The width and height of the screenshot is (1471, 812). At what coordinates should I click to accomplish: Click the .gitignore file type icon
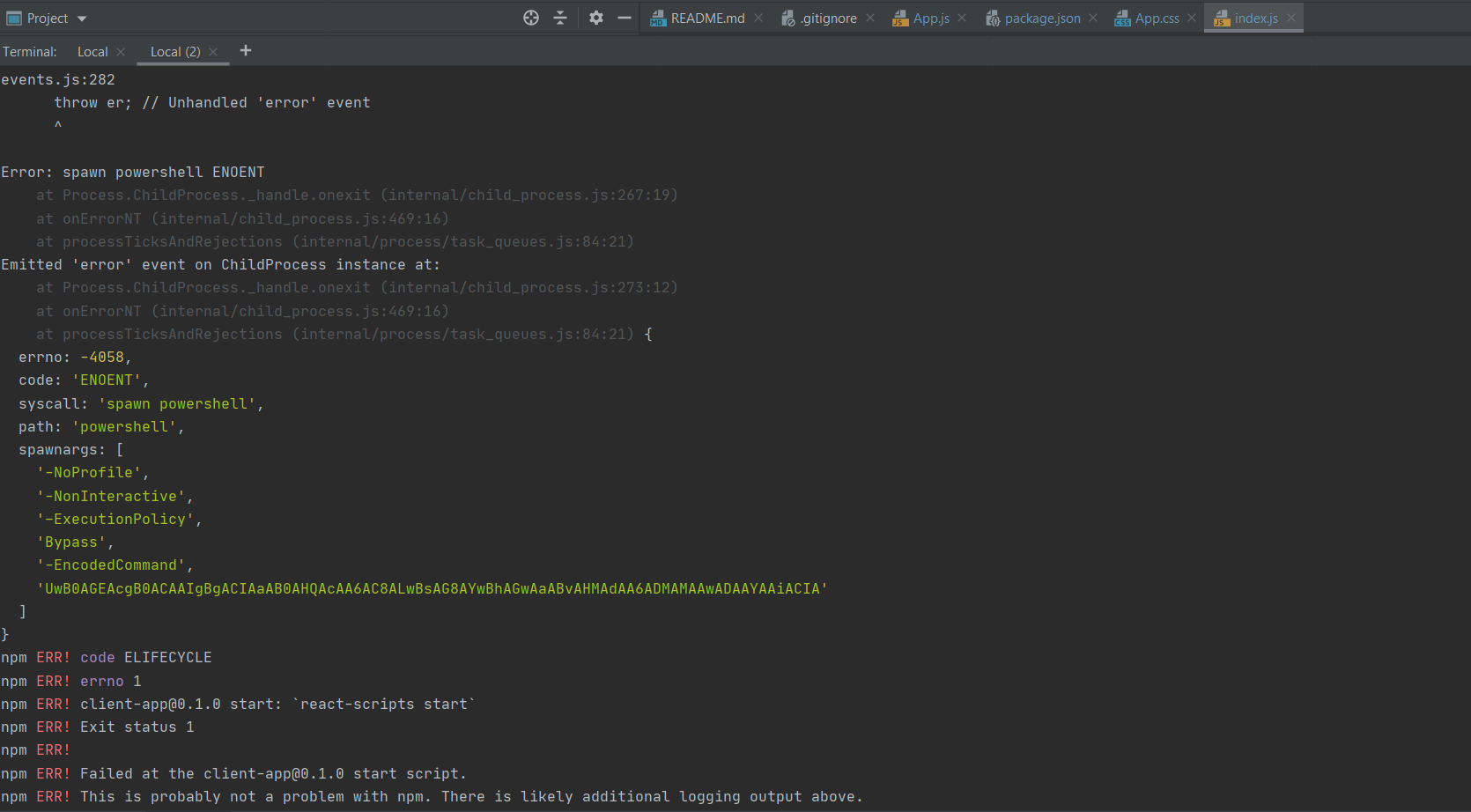[x=788, y=18]
